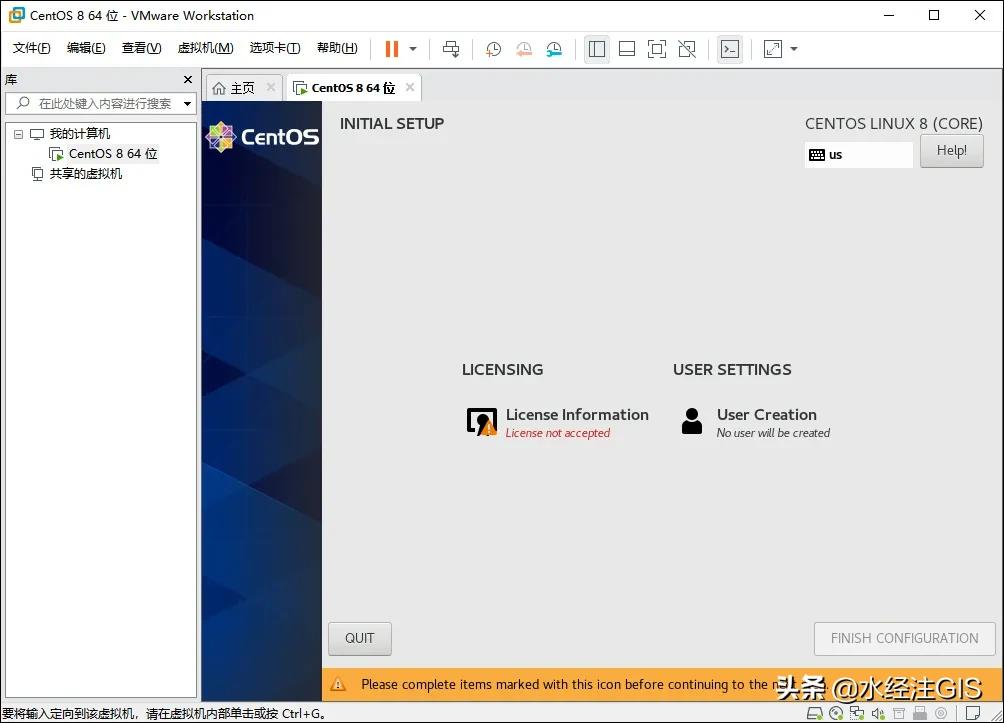Click the library search input field
Image resolution: width=1004 pixels, height=723 pixels.
(100, 103)
